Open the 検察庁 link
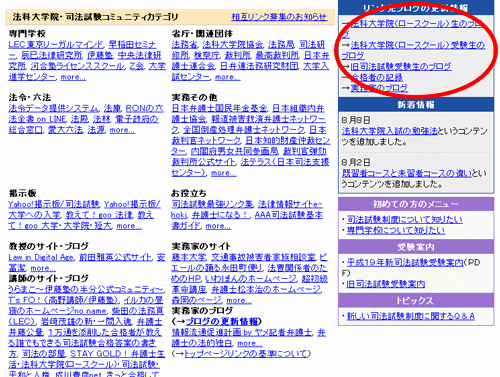Viewport: 500px width, 377px height. click(207, 55)
